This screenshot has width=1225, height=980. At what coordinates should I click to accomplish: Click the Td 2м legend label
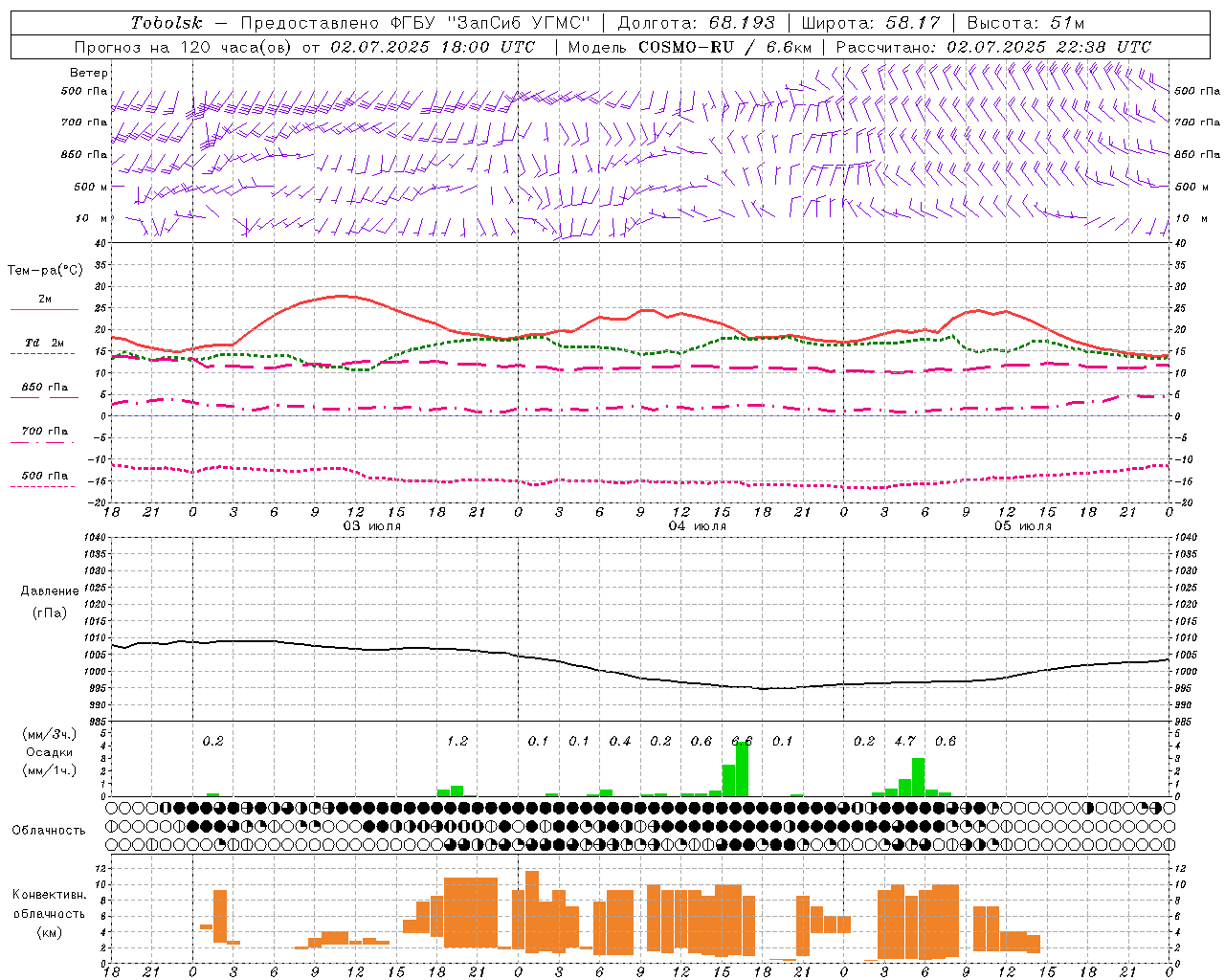tap(45, 343)
